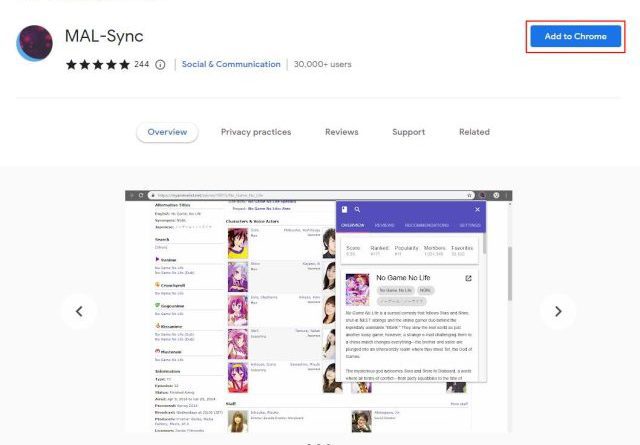Click the MAL-Sync title heading
The width and height of the screenshot is (640, 445).
(x=104, y=36)
